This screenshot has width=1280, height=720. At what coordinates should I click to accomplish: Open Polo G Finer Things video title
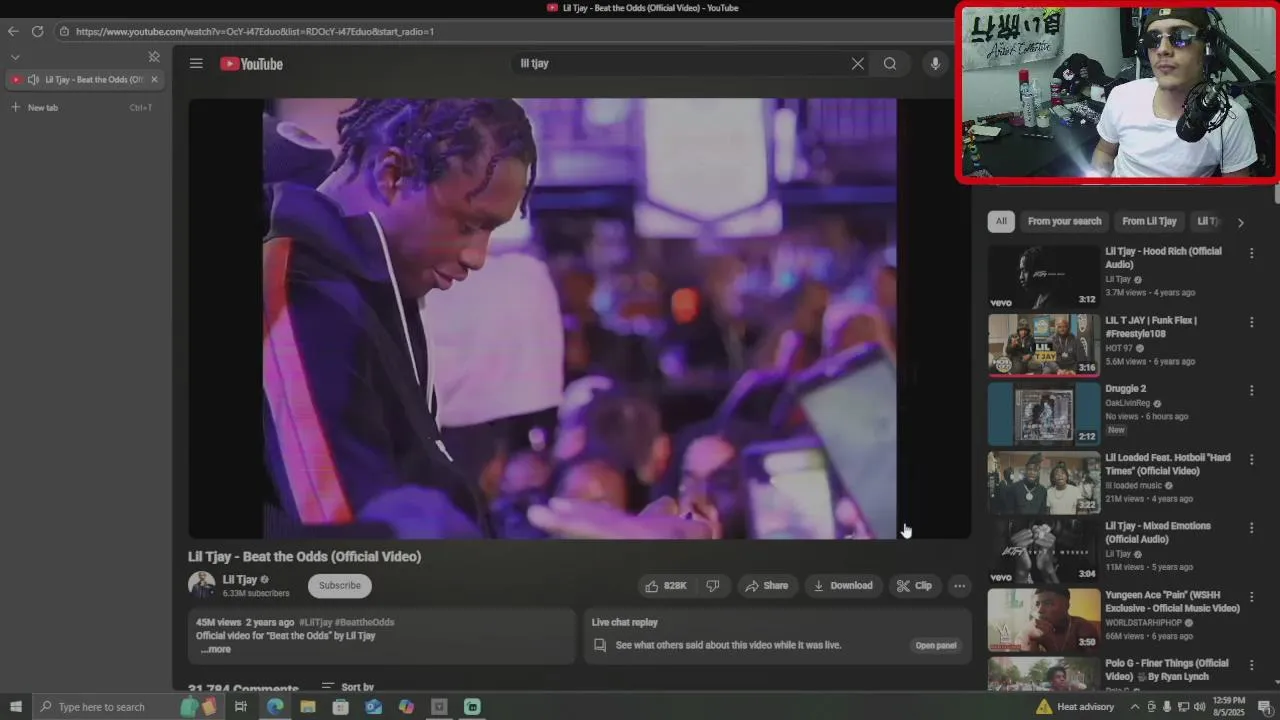tap(1166, 670)
